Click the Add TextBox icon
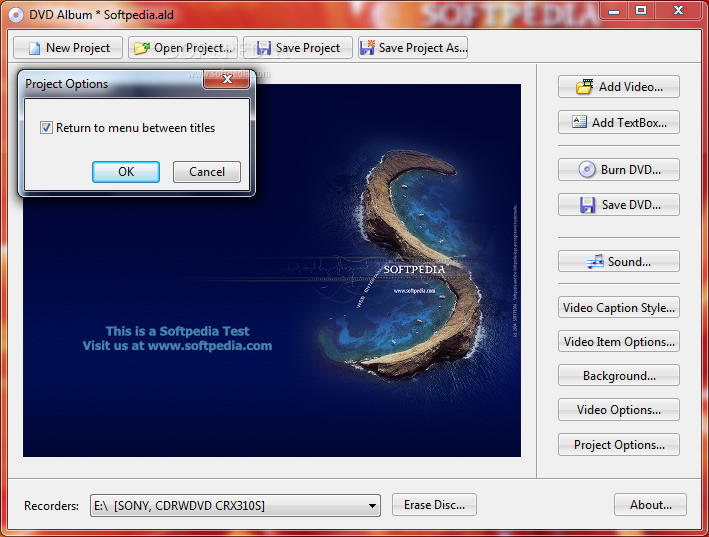The height and width of the screenshot is (537, 709). [579, 122]
